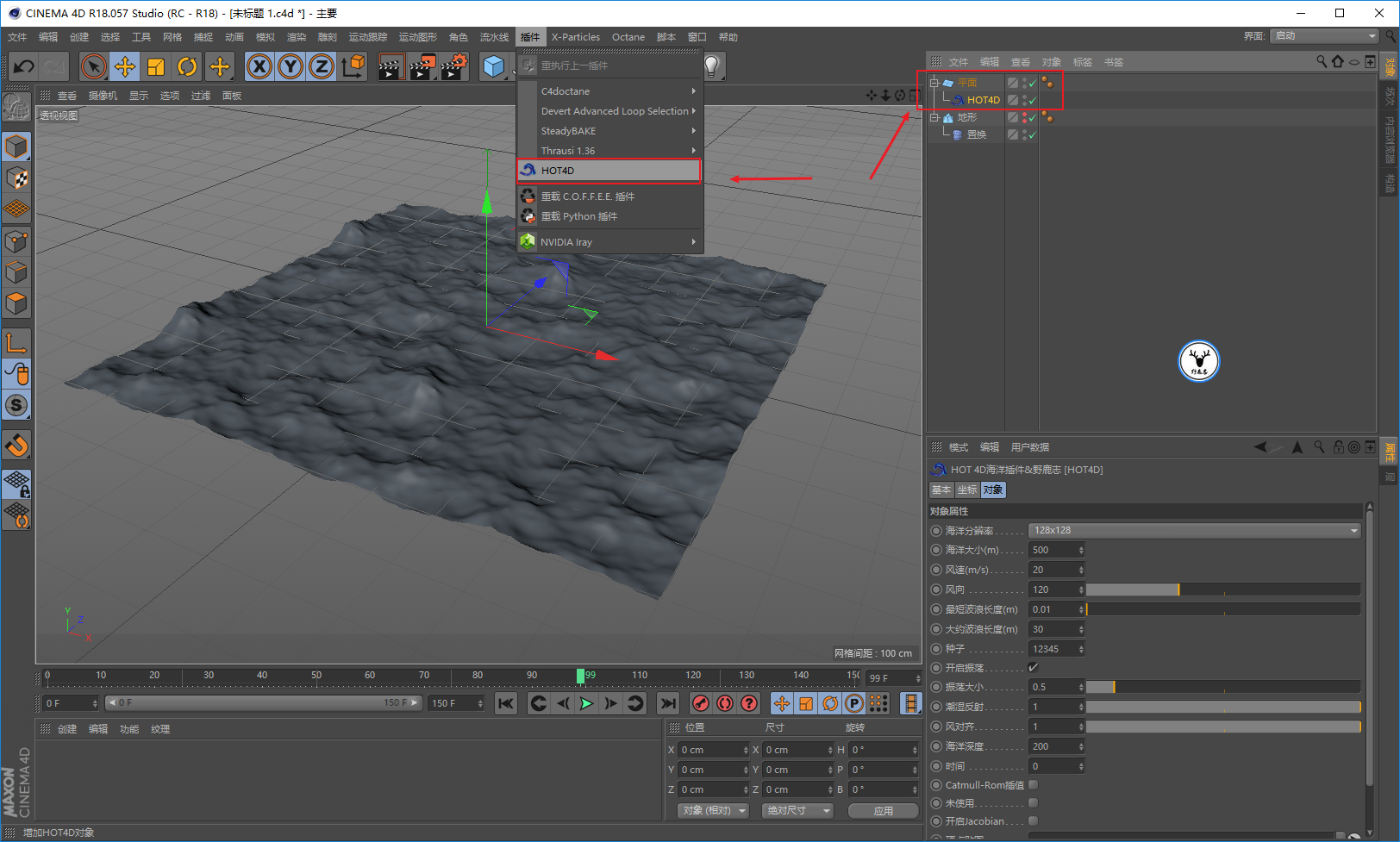Open the C4doctane submenu
This screenshot has width=1400, height=842.
(609, 91)
